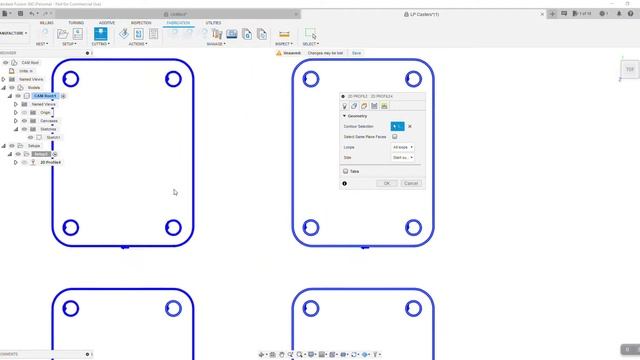Click the TOP face of the view cube

click(x=630, y=69)
